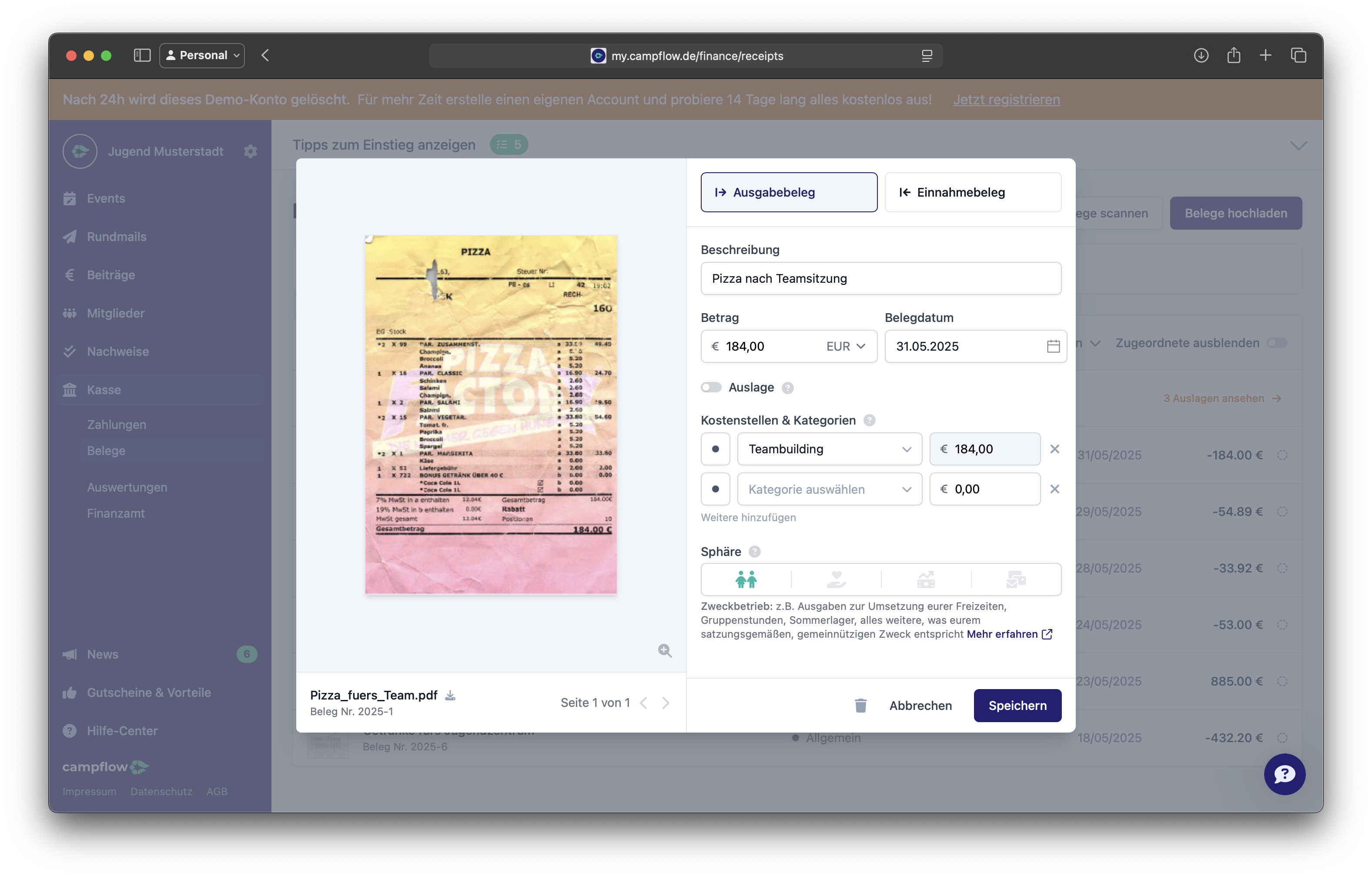
Task: Open the EUR currency dropdown
Action: (846, 346)
